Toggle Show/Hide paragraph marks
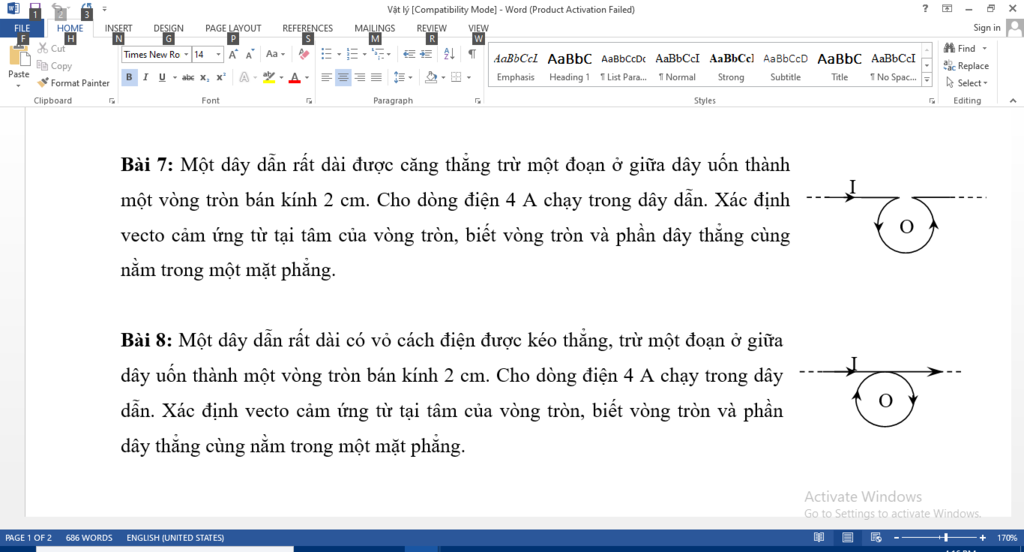This screenshot has height=552, width=1024. (x=472, y=54)
